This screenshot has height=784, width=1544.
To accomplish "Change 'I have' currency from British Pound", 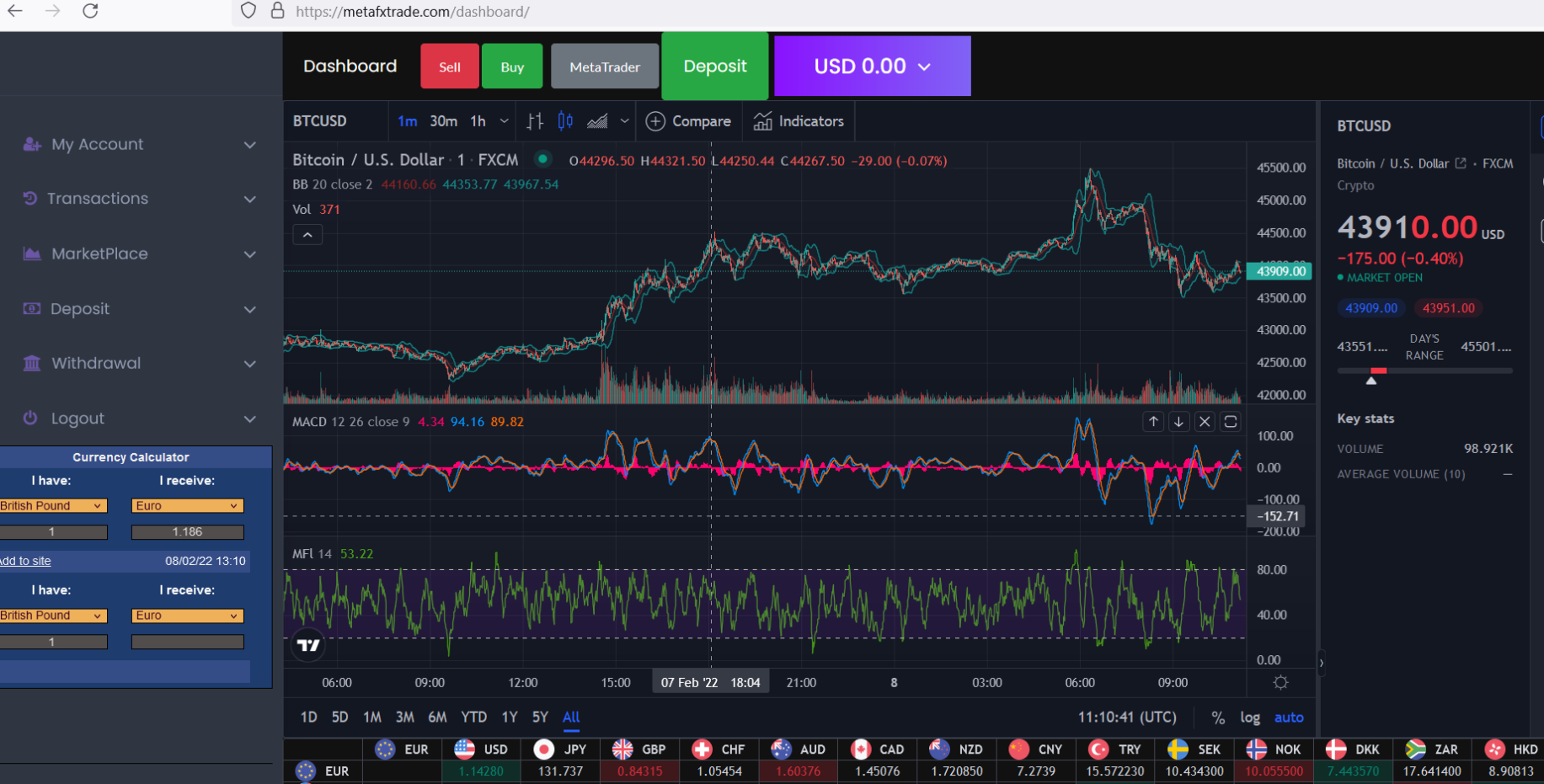I will [x=54, y=505].
